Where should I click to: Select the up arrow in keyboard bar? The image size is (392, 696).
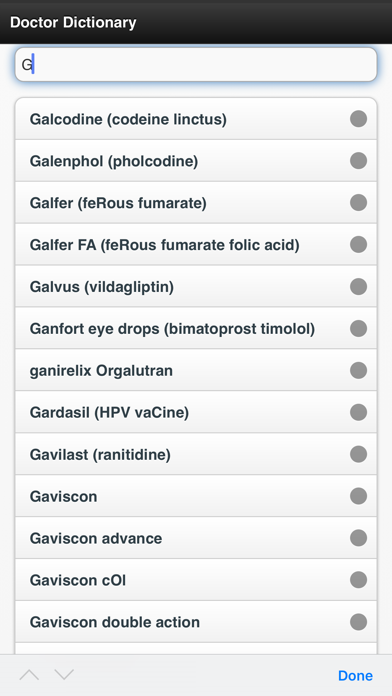29,675
